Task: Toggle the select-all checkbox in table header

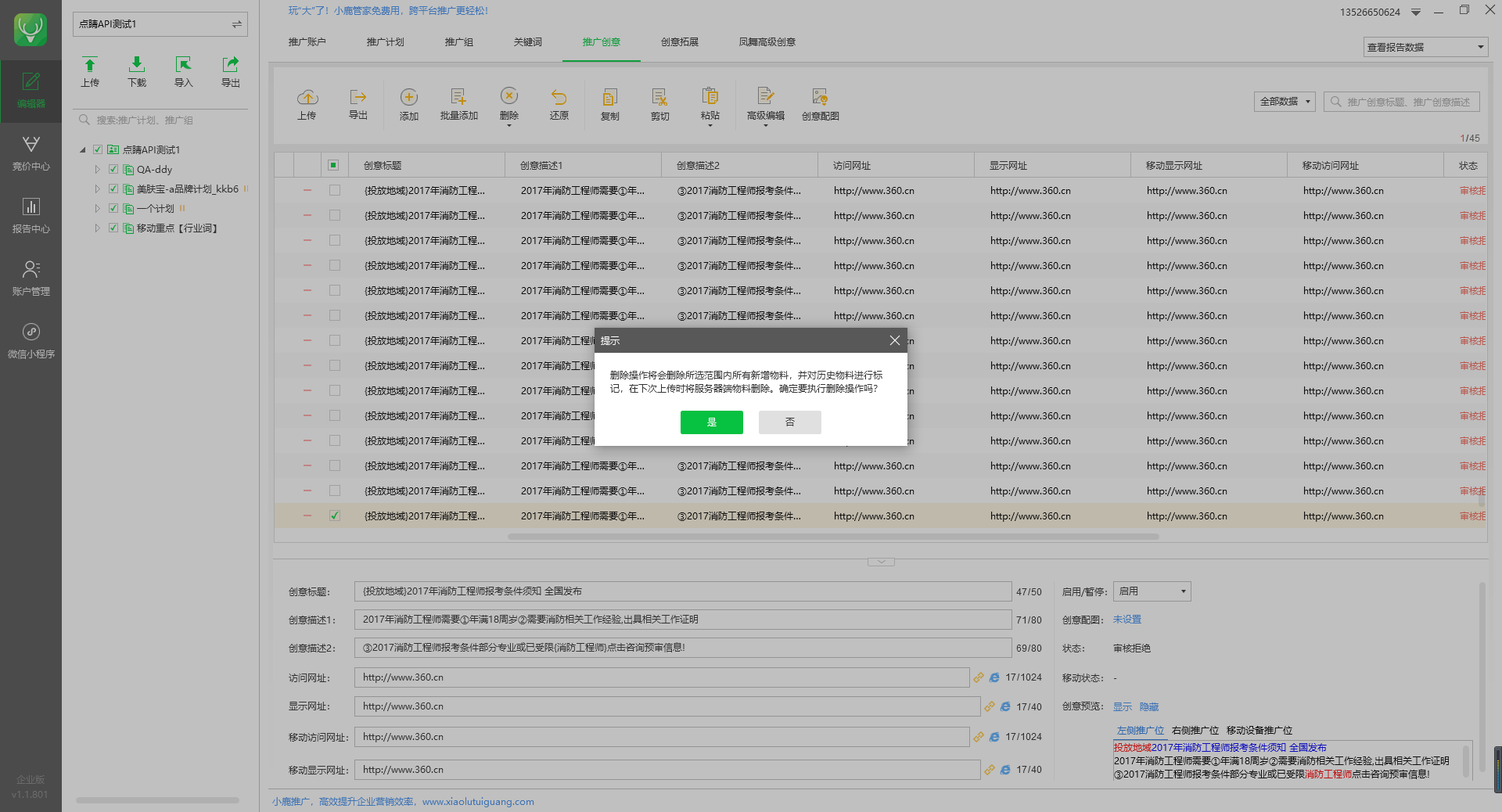Action: tap(333, 165)
